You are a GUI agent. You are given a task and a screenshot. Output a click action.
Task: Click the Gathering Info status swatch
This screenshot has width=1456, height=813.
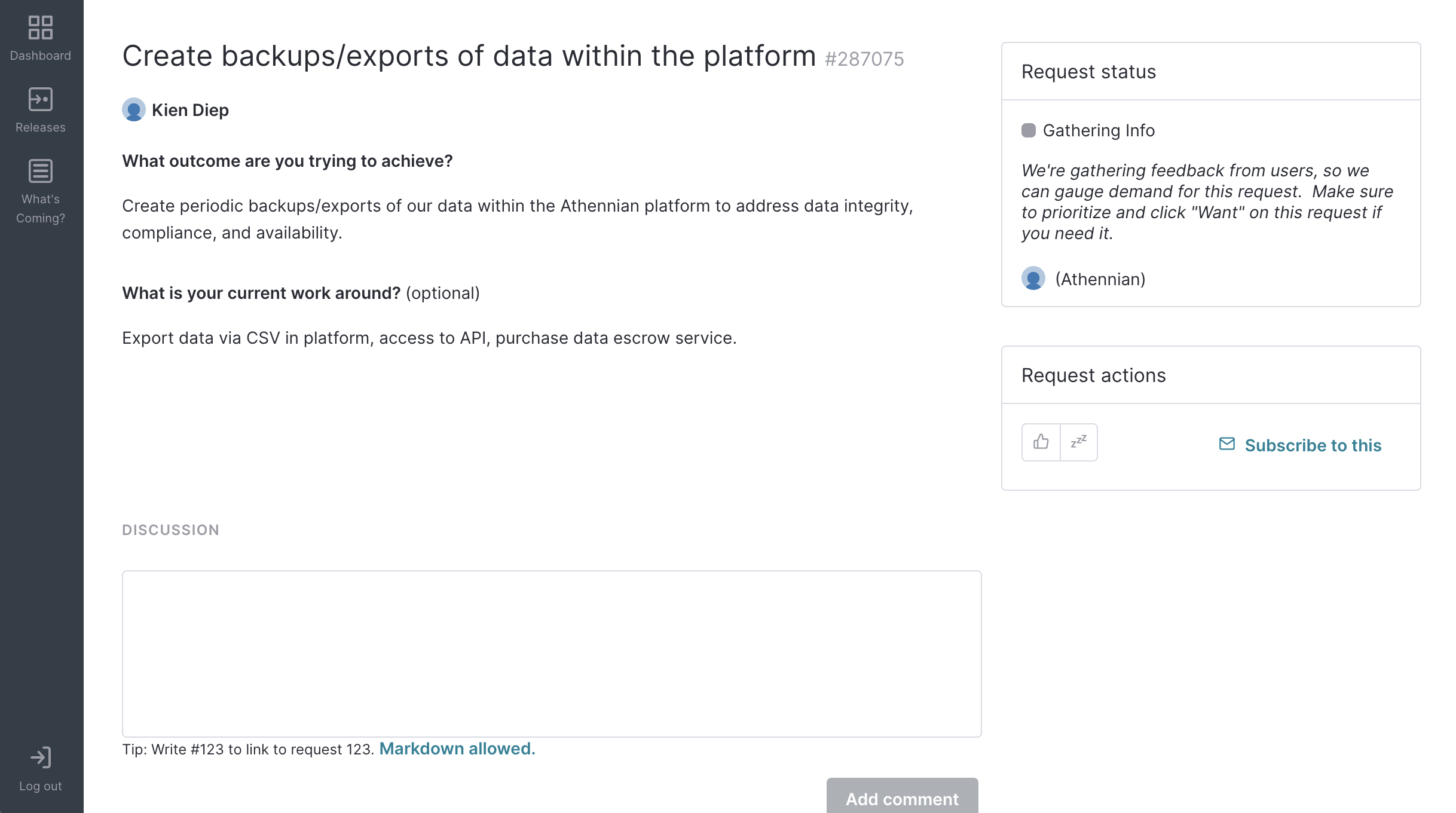pos(1028,130)
